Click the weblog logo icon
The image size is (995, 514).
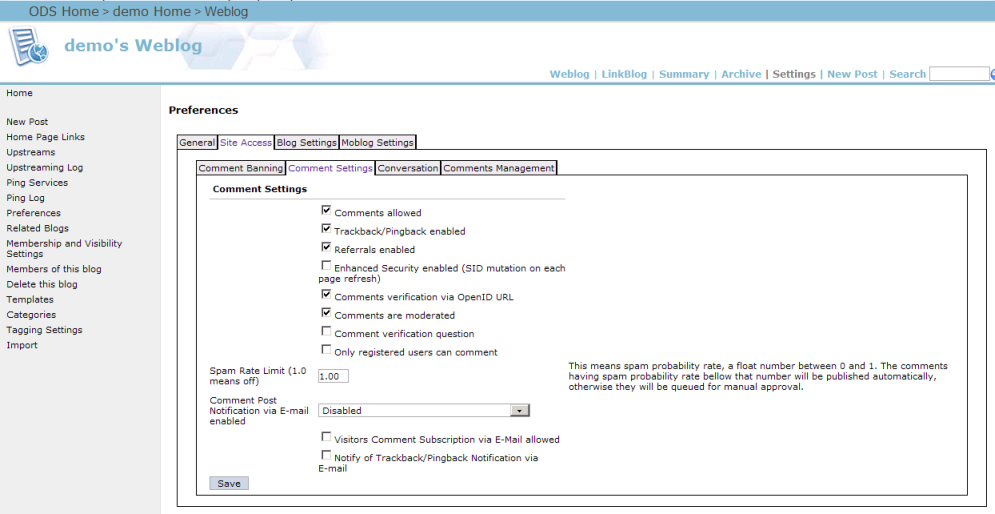tap(28, 47)
